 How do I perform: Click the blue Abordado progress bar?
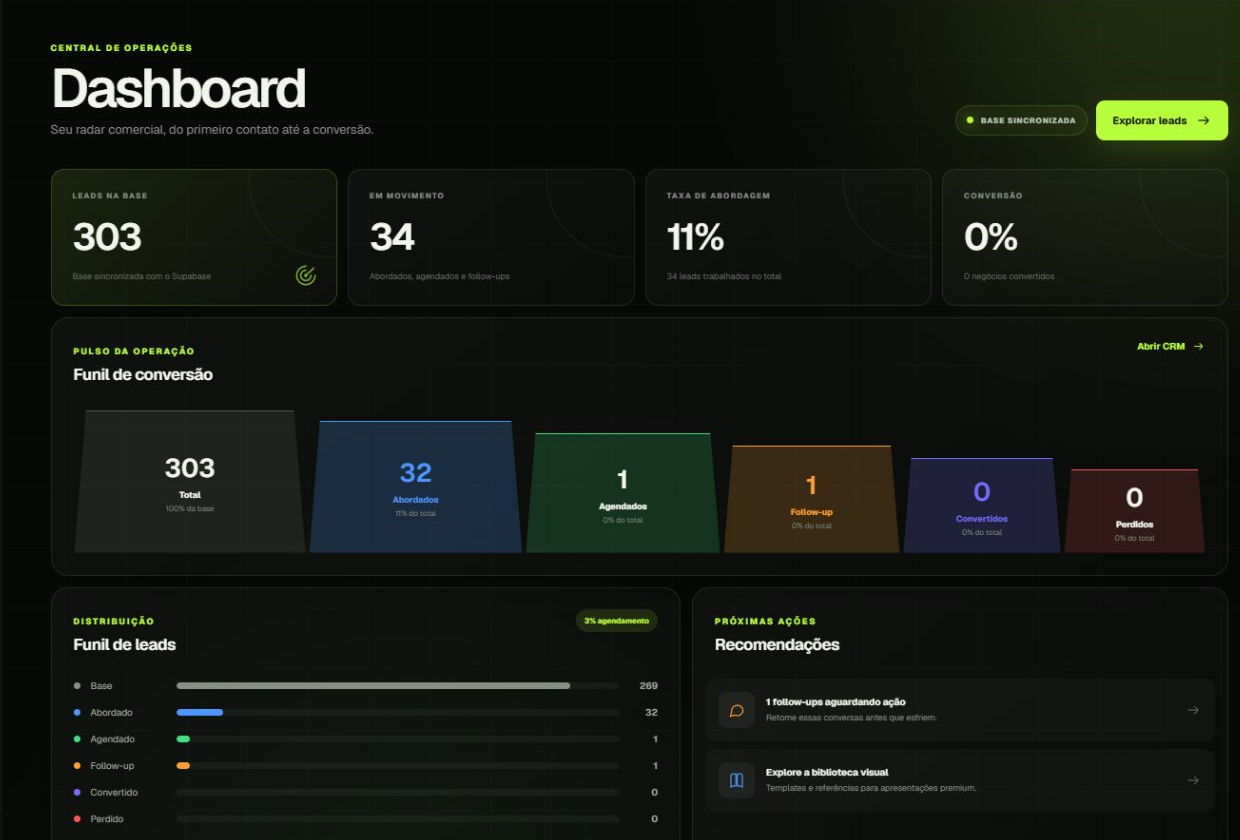(200, 712)
